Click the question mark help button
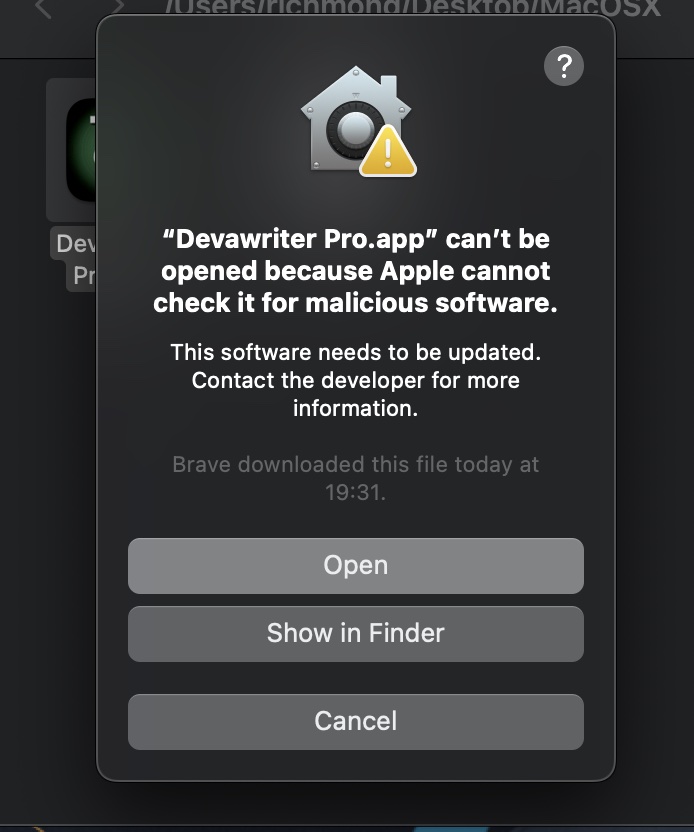Image resolution: width=694 pixels, height=832 pixels. pos(563,66)
